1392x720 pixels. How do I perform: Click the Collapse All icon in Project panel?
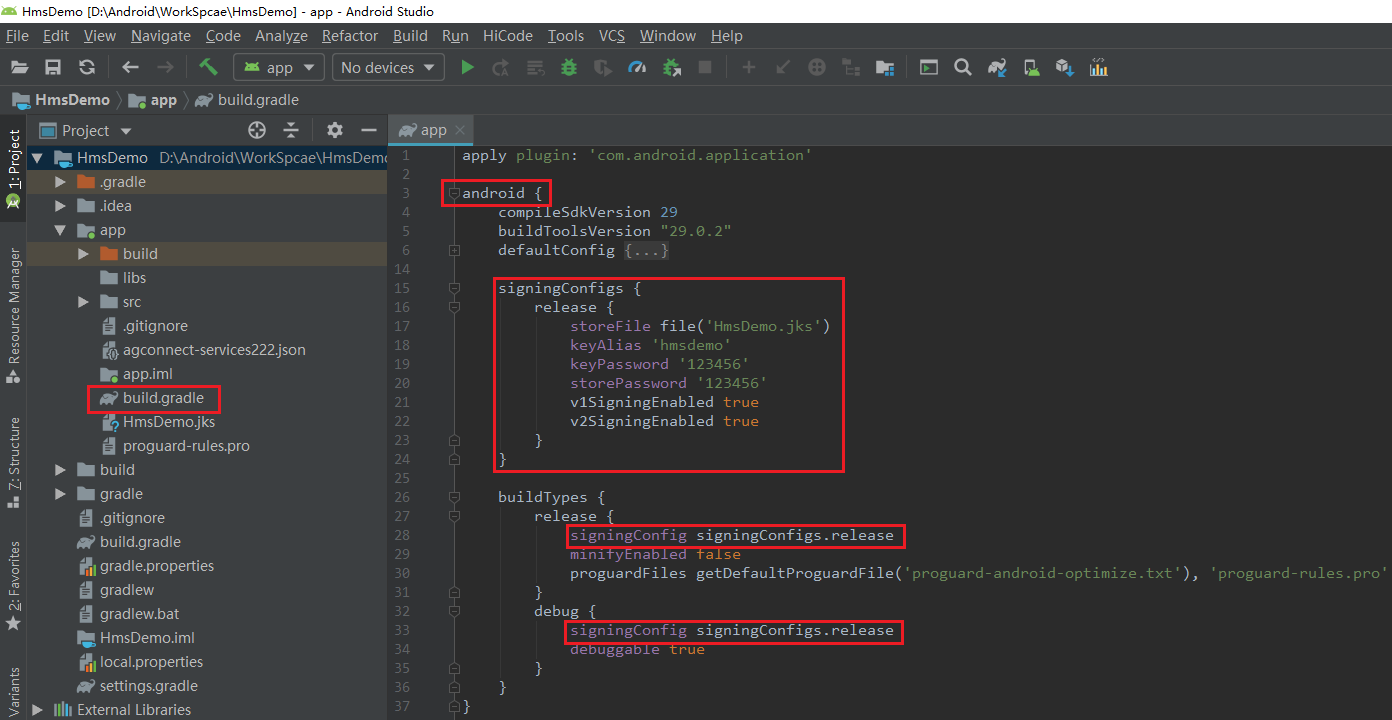click(291, 130)
